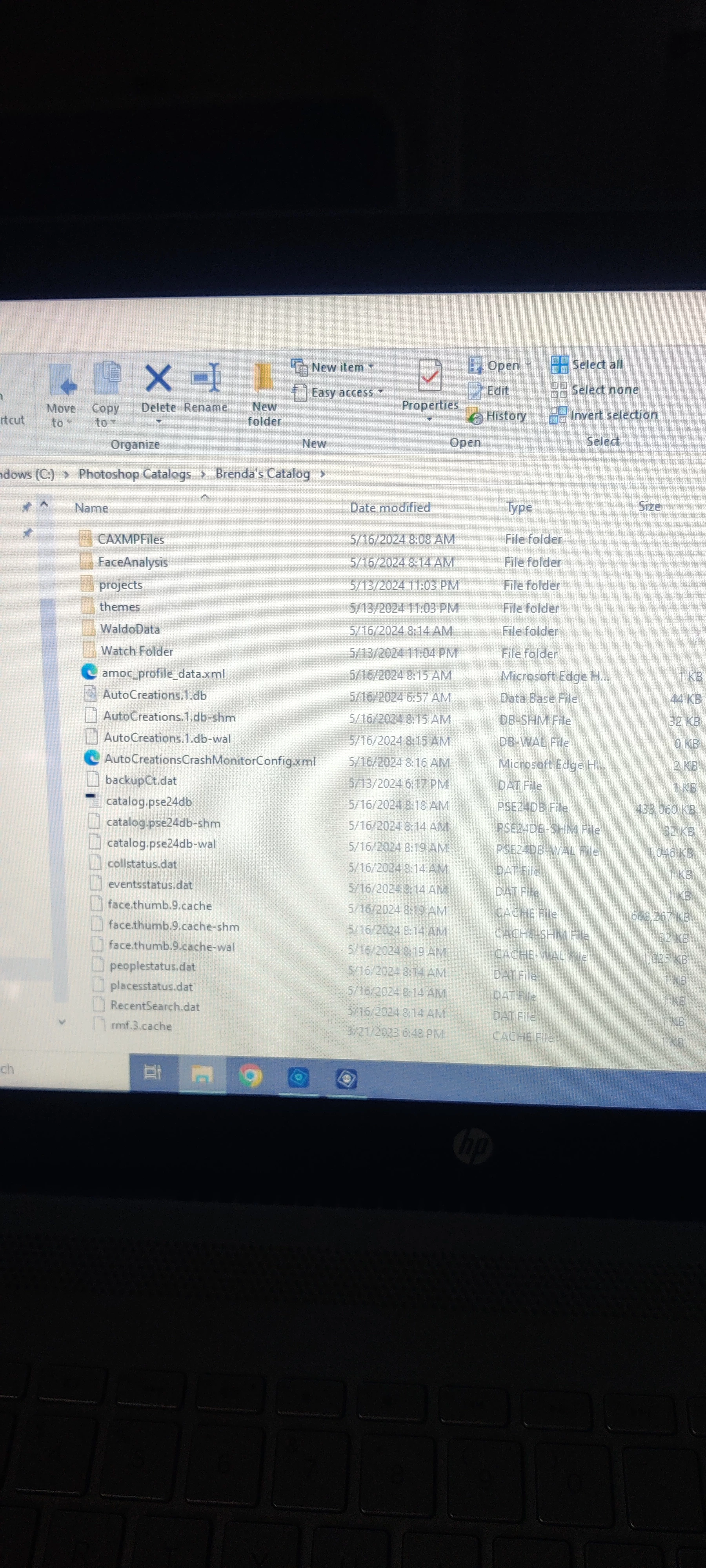The image size is (706, 1568).
Task: Click the Edit button in the ribbon
Action: 489,391
